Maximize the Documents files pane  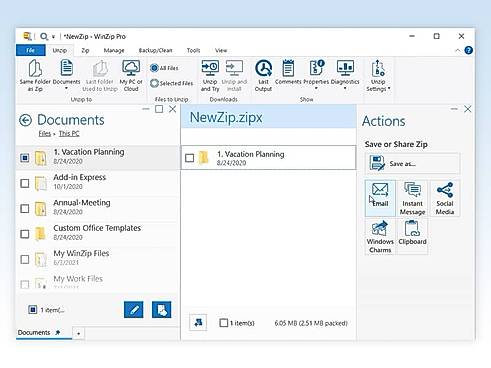(159, 109)
